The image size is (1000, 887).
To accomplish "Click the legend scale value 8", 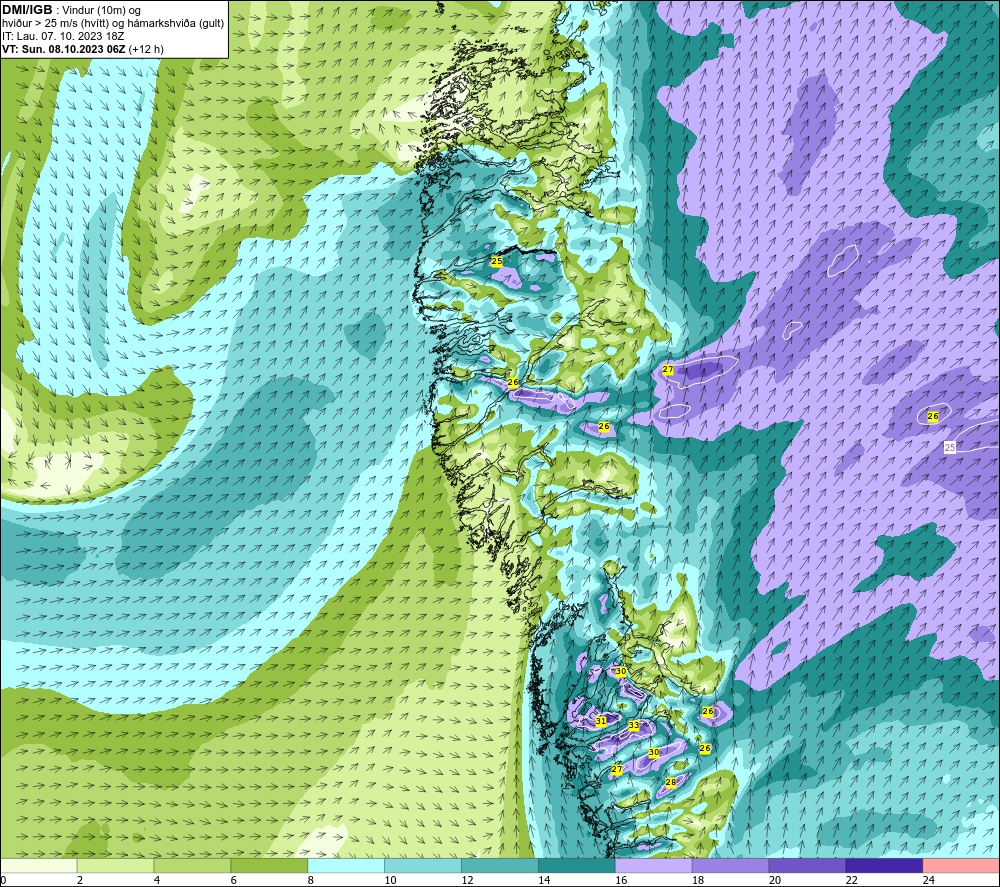I will (x=311, y=880).
